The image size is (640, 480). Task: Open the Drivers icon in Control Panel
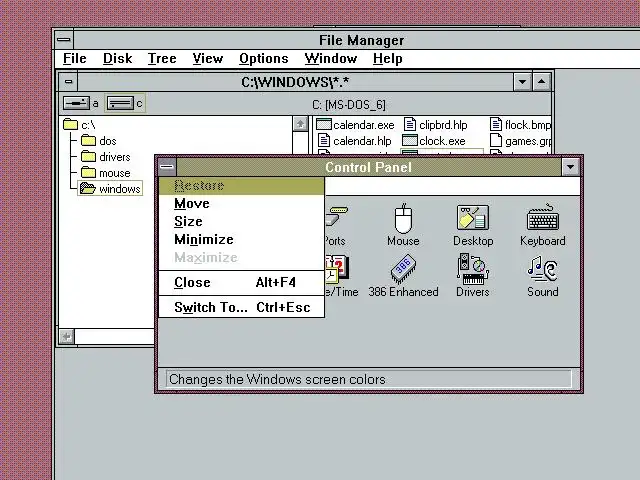pos(473,276)
